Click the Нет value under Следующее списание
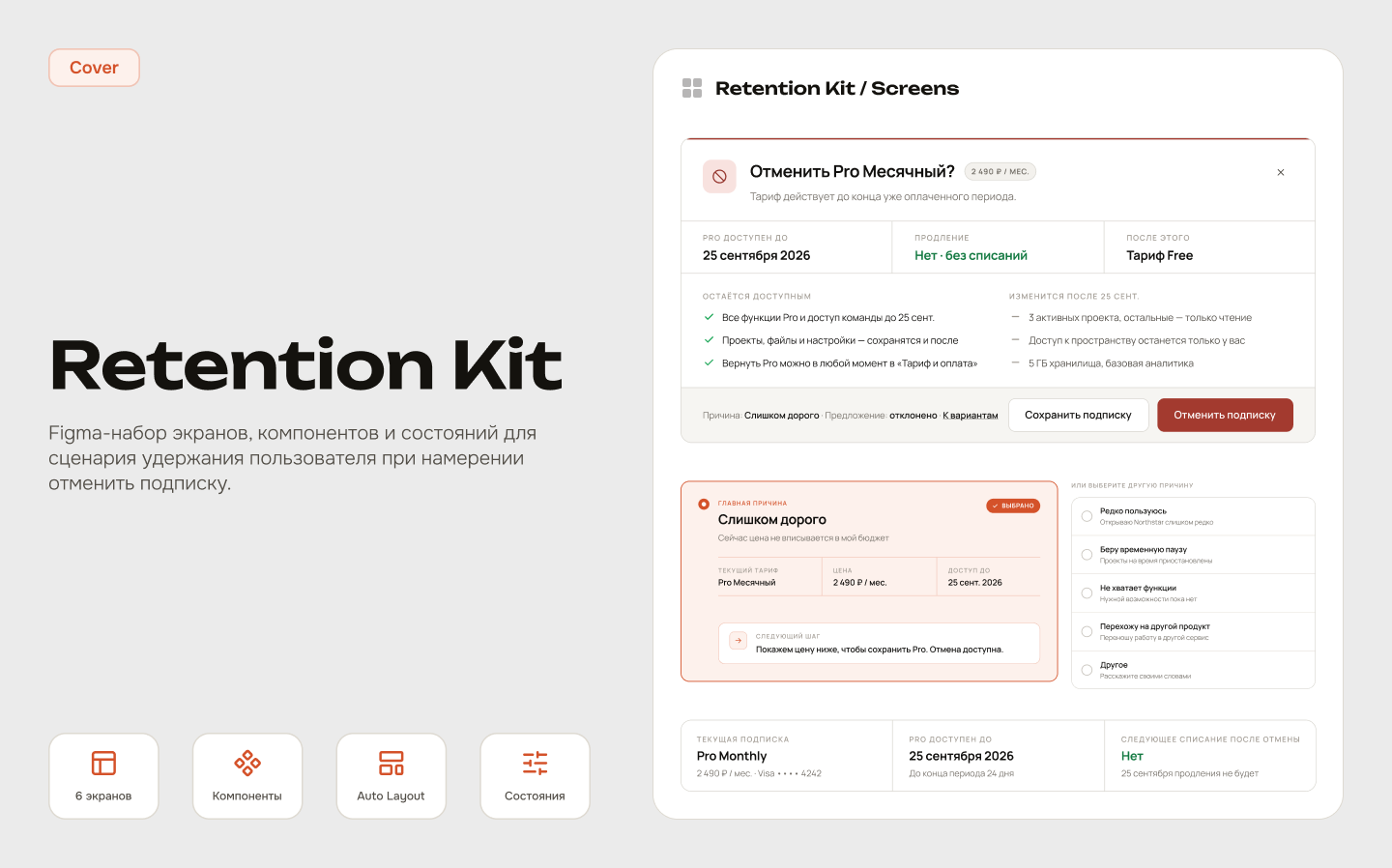 coord(1132,756)
